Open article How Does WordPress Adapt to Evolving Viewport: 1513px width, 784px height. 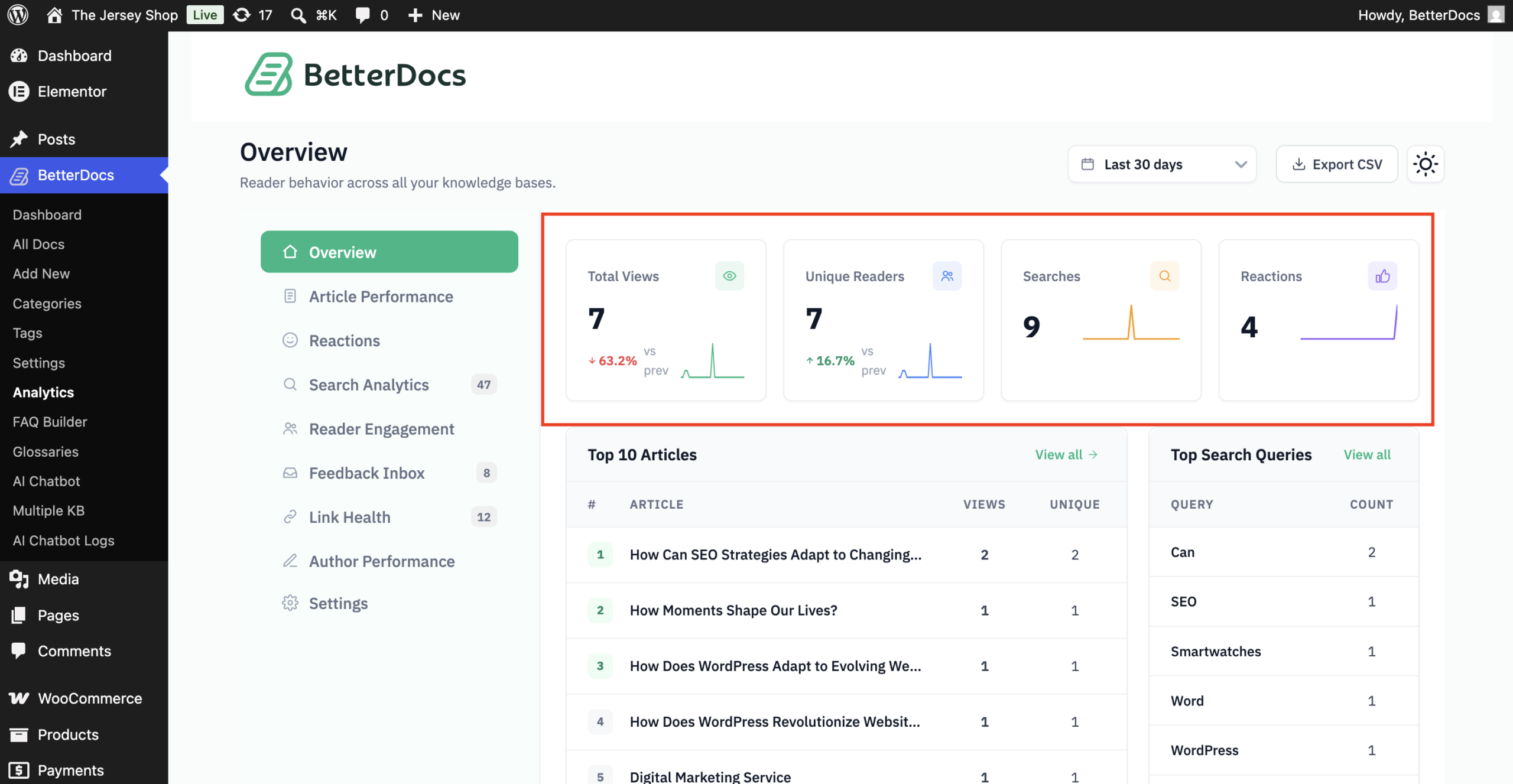[x=775, y=666]
